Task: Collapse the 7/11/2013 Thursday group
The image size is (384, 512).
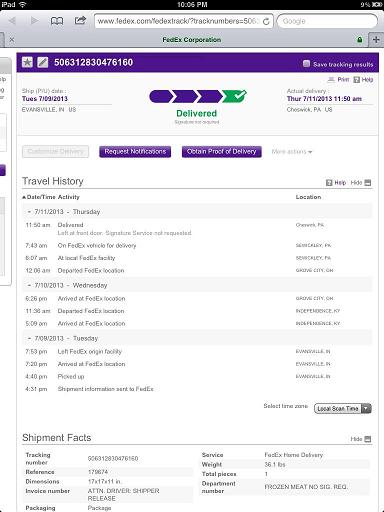Action: point(30,212)
